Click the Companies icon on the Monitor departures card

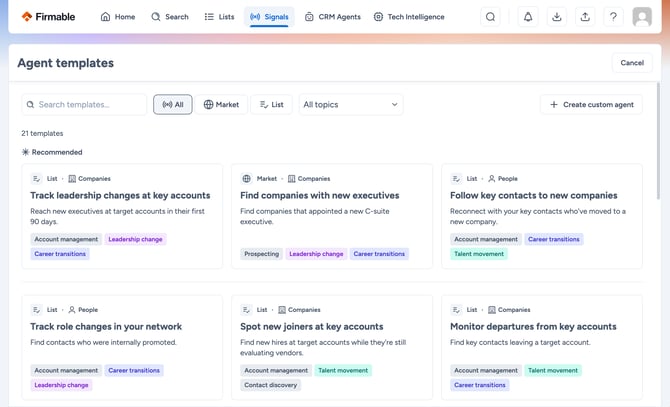point(492,310)
